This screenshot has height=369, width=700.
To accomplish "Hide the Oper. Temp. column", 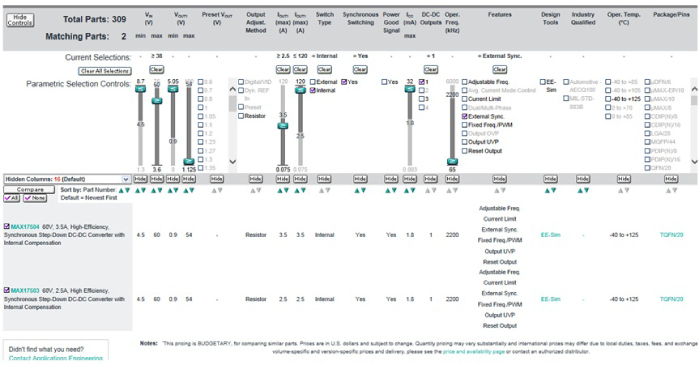I will [x=623, y=179].
